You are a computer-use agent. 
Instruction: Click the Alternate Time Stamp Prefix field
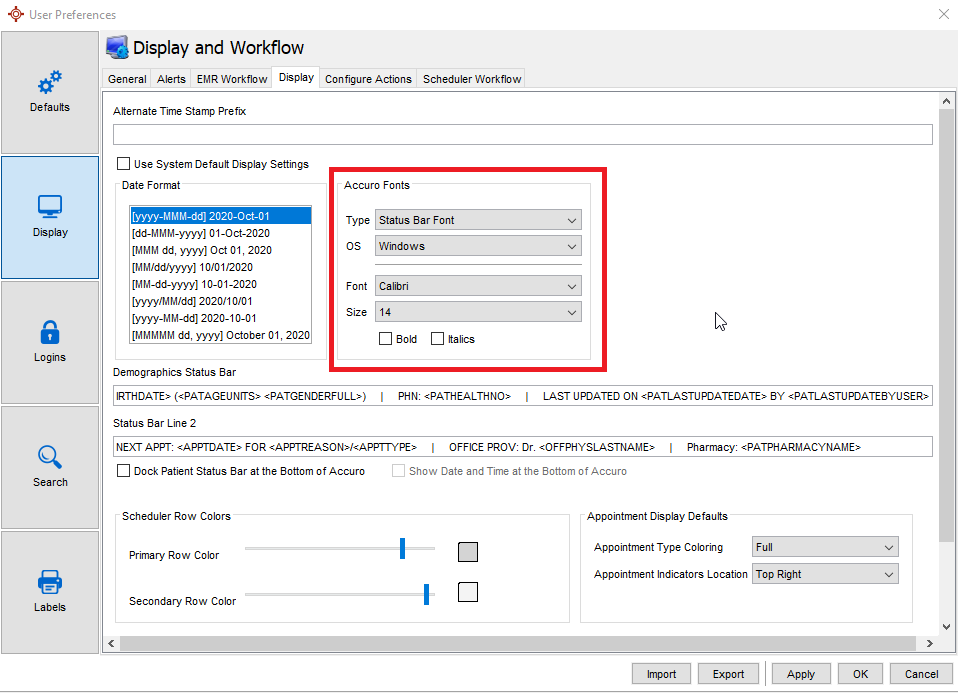click(522, 135)
